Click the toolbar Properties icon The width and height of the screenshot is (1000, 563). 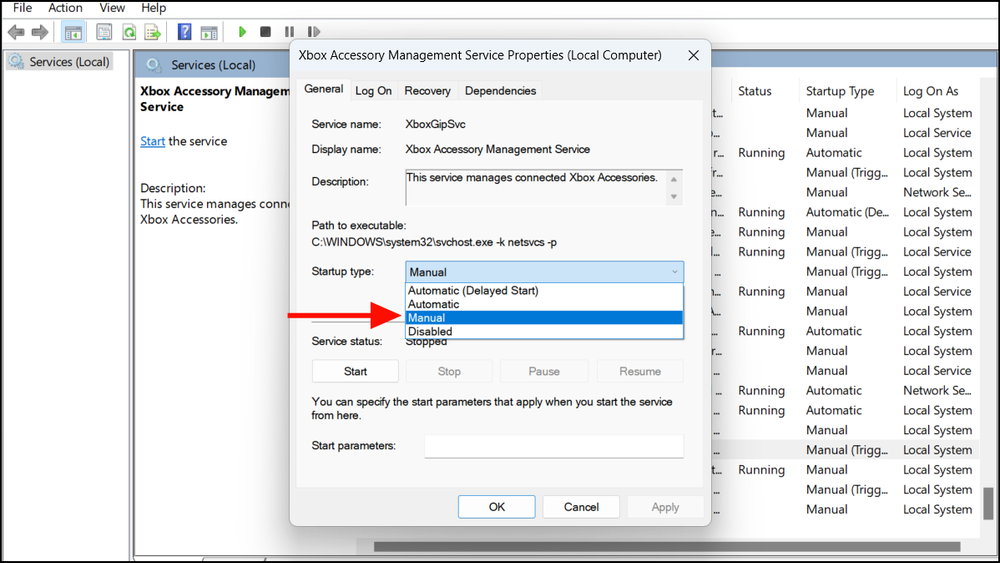click(104, 32)
